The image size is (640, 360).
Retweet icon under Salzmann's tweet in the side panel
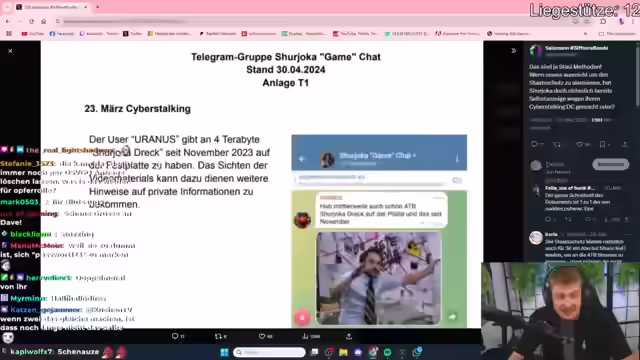click(556, 144)
